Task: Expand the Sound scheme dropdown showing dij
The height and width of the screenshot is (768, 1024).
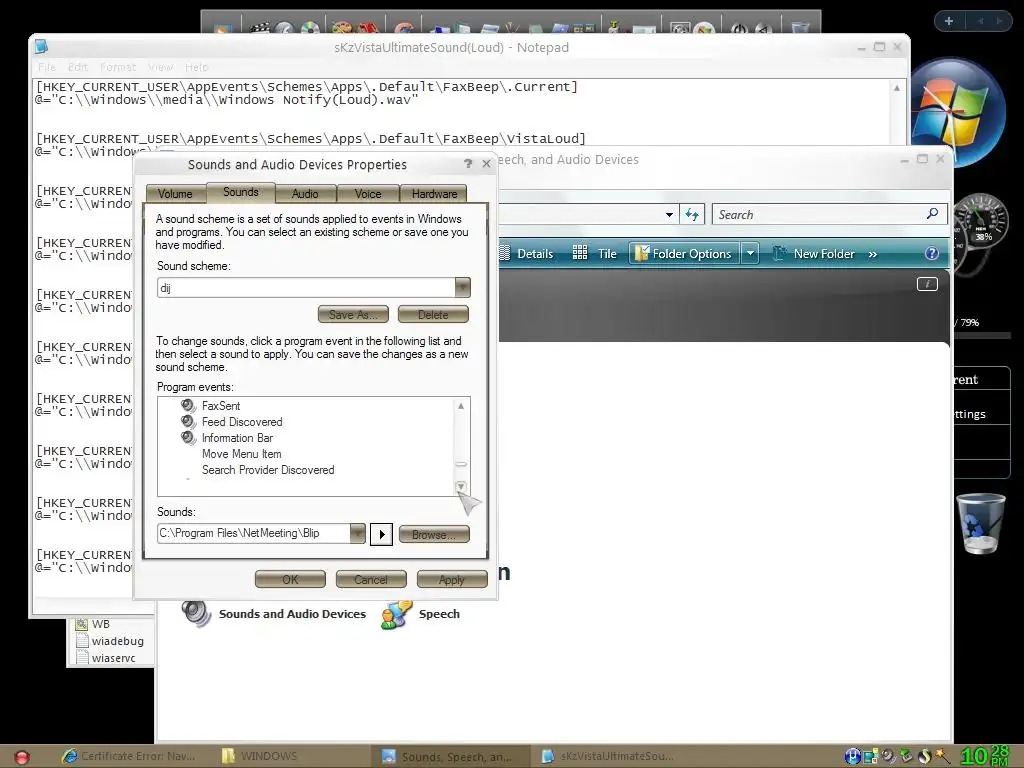Action: tap(462, 287)
